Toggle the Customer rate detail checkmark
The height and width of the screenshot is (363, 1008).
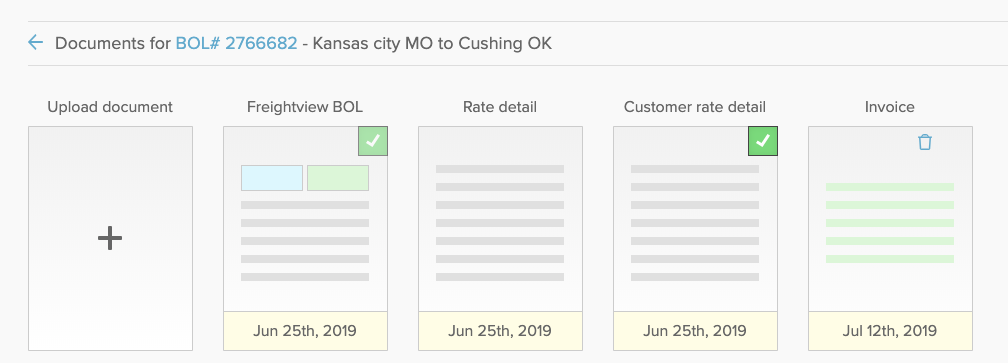point(762,141)
